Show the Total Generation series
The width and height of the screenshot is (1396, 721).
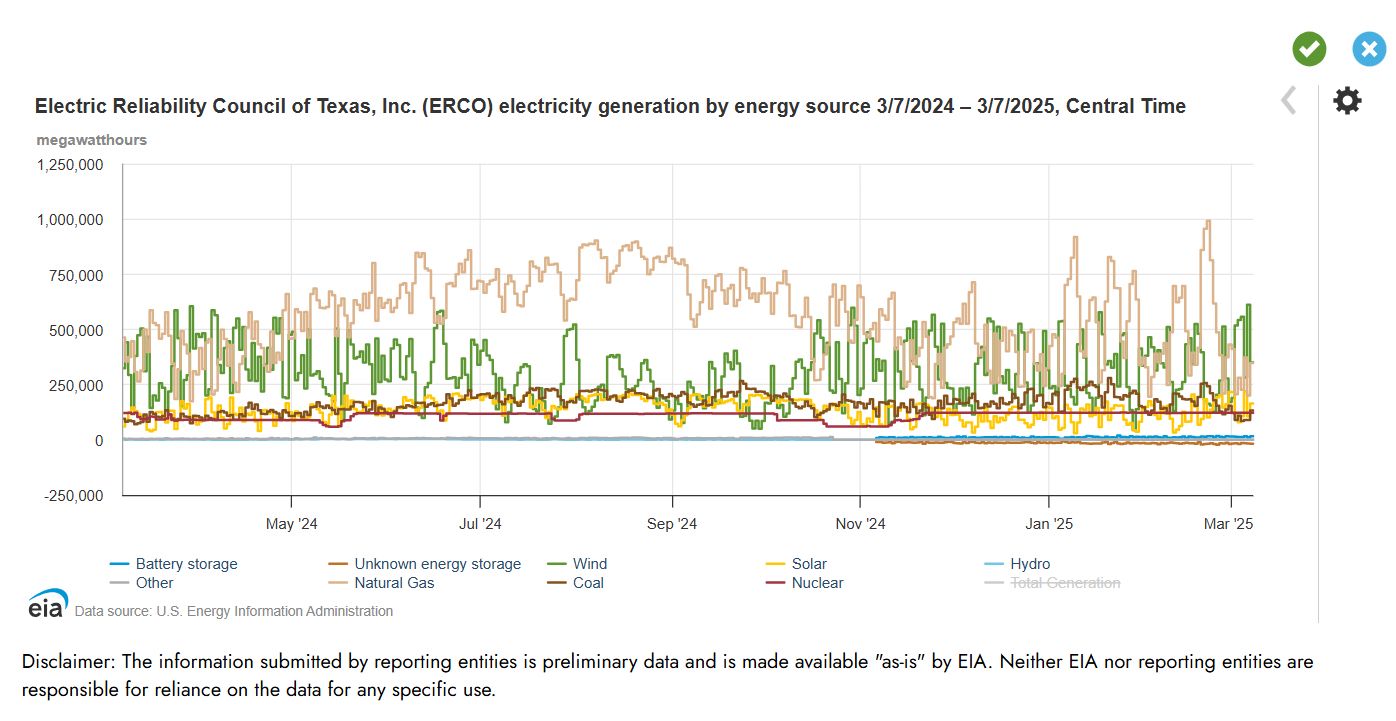1065,583
